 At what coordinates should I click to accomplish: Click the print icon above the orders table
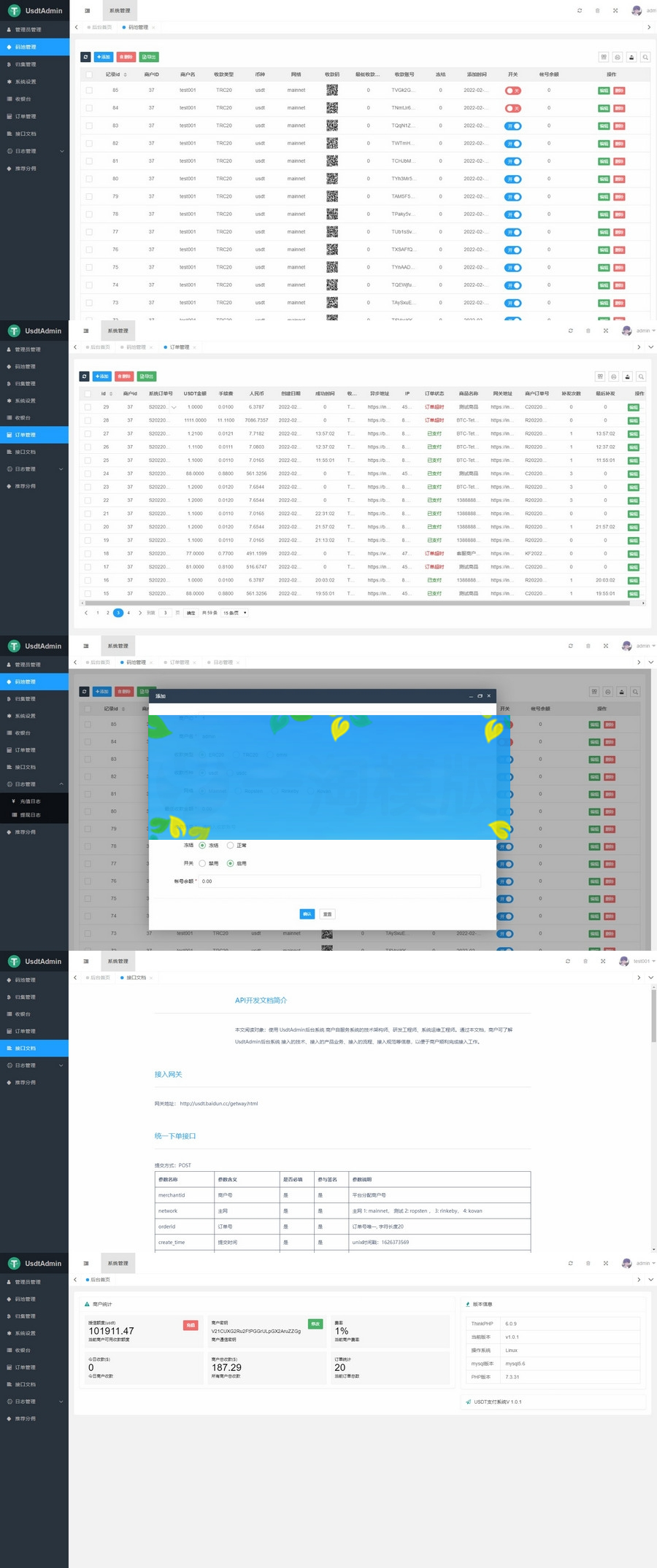point(614,376)
